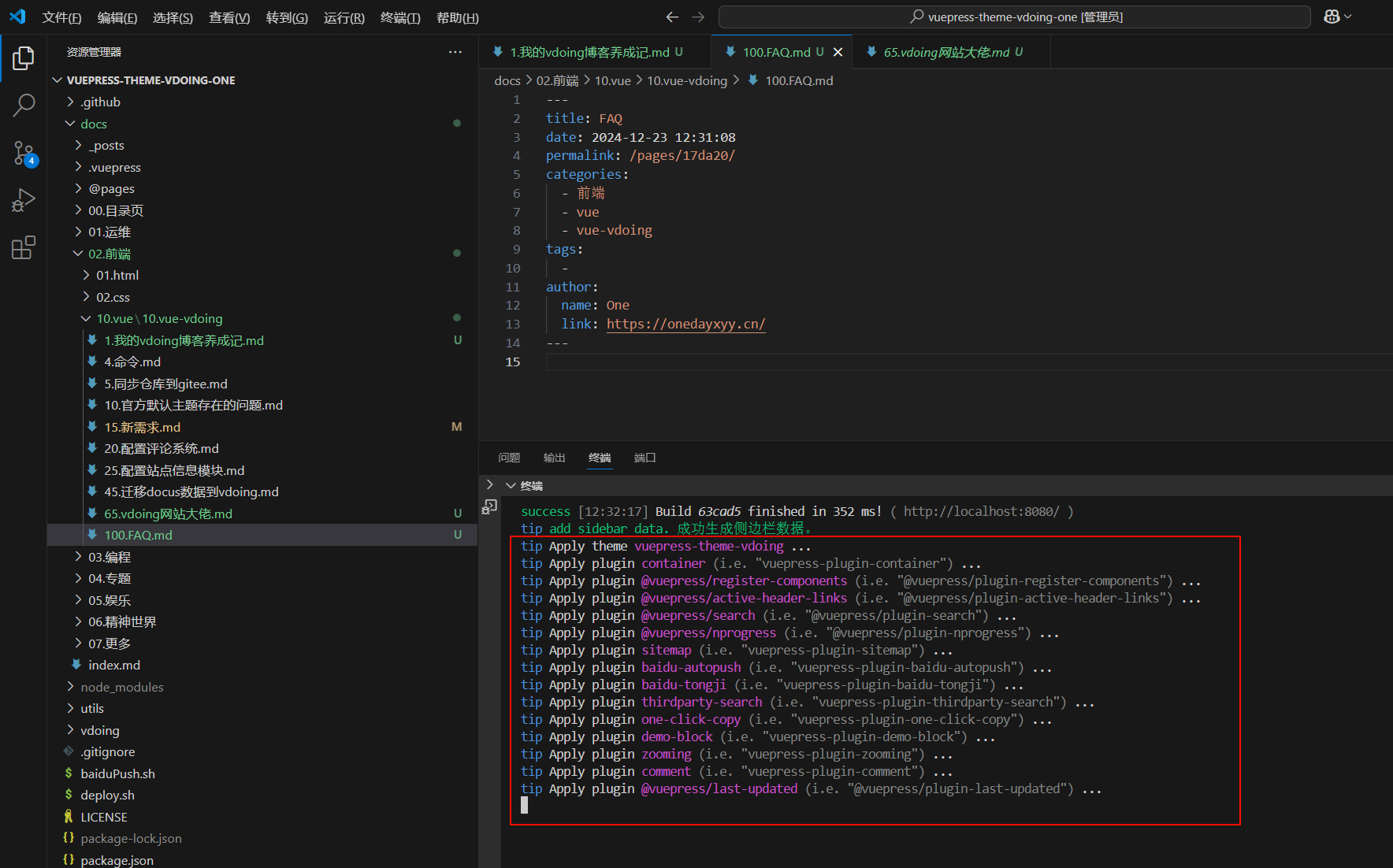Click the .gitignore file icon
1393x868 pixels.
pos(69,751)
